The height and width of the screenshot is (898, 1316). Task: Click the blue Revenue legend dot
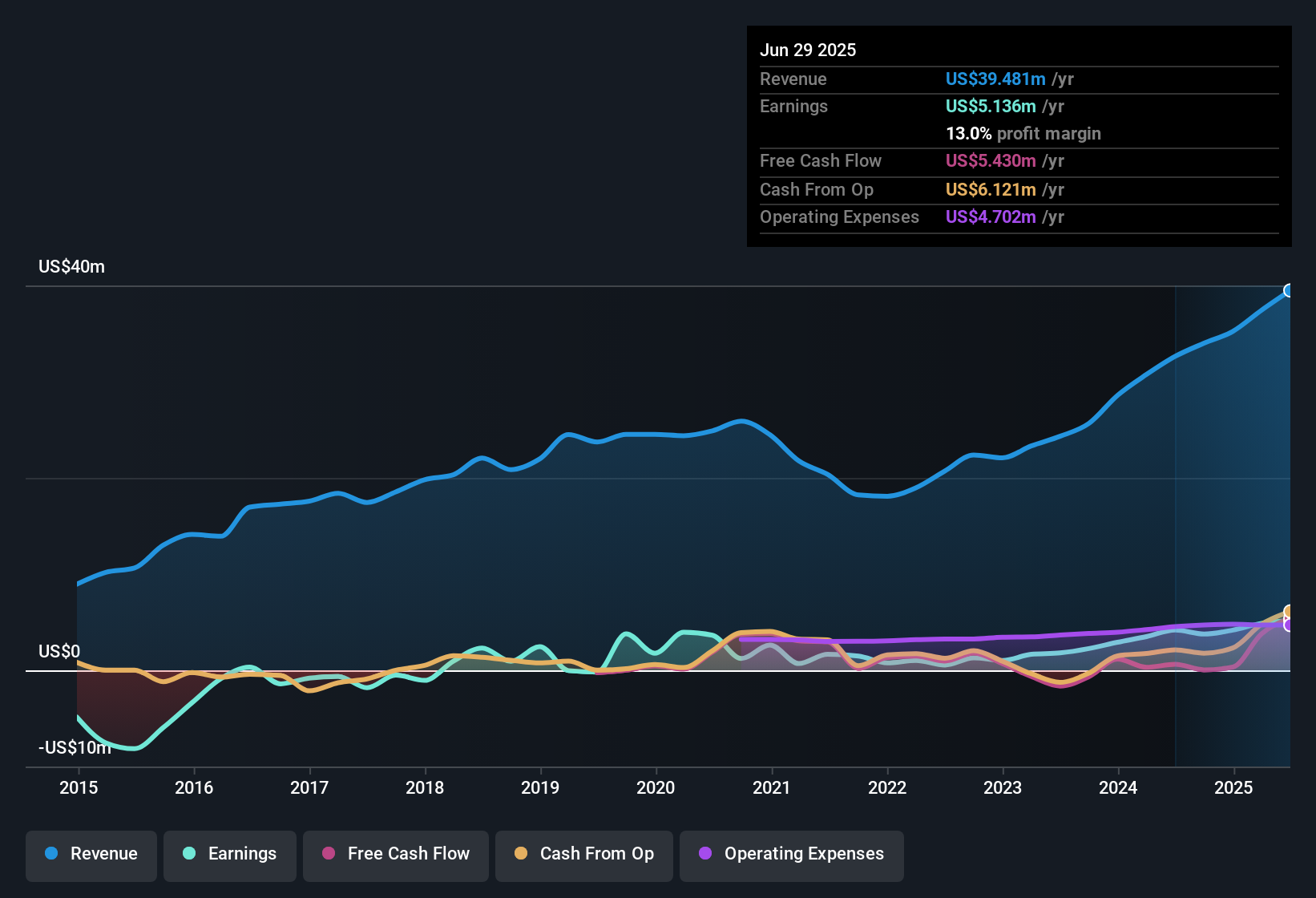[x=51, y=853]
